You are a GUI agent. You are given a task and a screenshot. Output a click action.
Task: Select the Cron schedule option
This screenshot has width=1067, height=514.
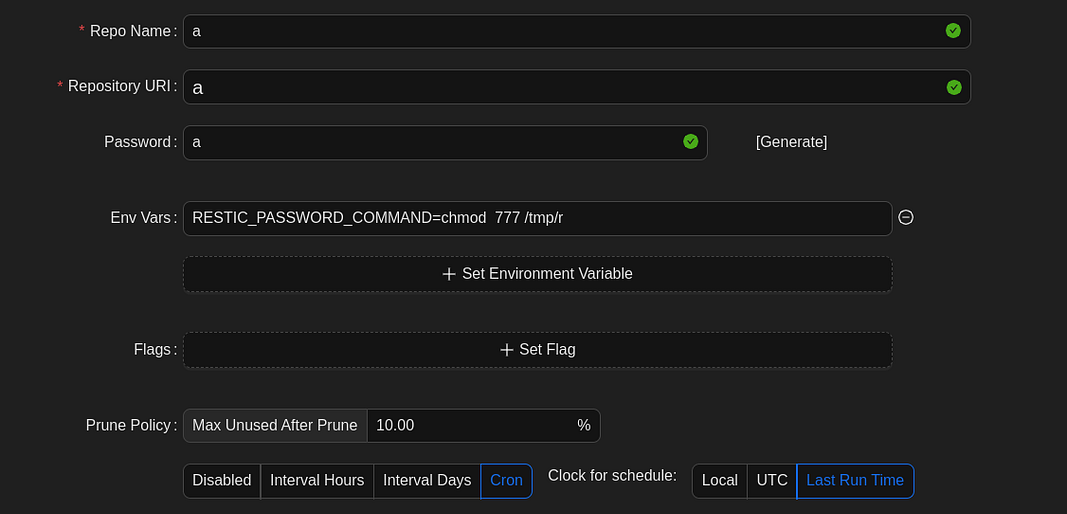tap(506, 481)
